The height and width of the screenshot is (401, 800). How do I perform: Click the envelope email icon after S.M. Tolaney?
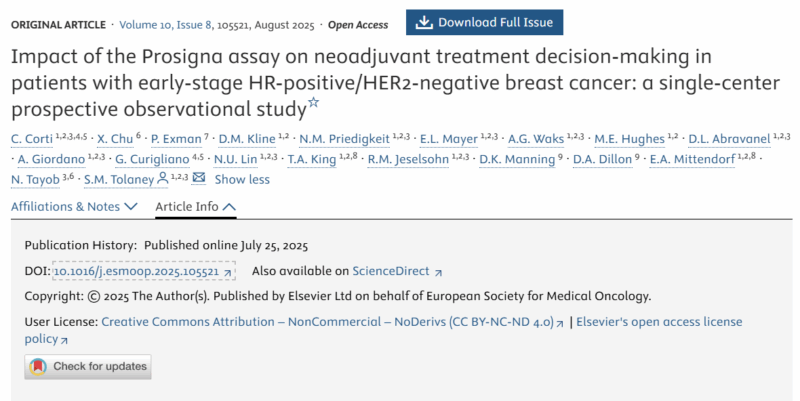point(198,178)
